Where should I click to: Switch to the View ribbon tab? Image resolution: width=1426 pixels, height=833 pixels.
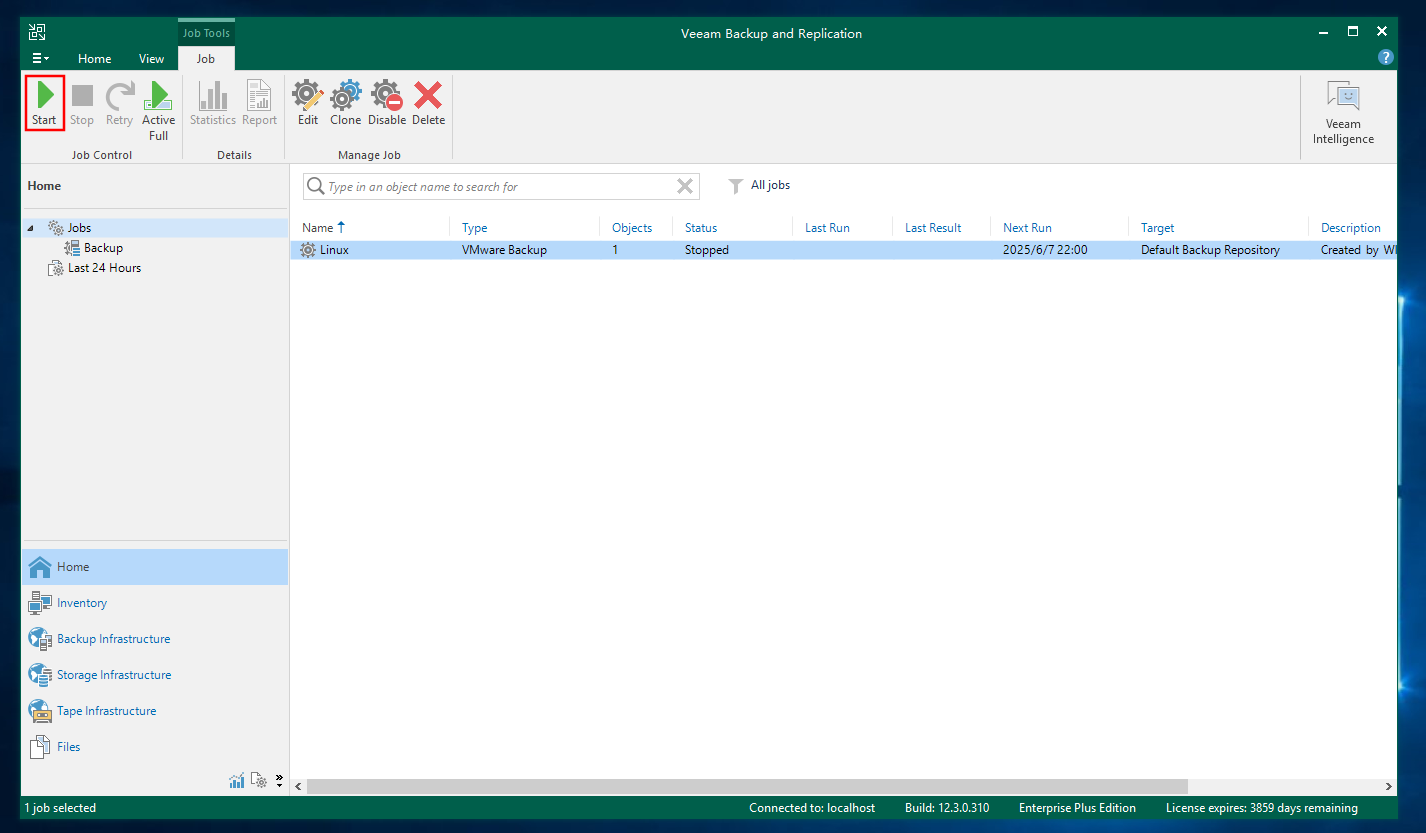[152, 59]
